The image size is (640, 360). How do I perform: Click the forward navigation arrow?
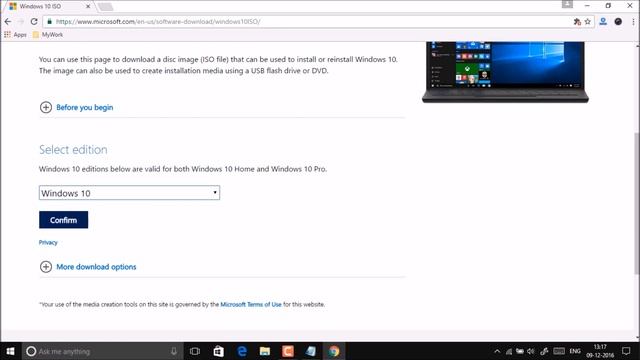click(x=21, y=22)
